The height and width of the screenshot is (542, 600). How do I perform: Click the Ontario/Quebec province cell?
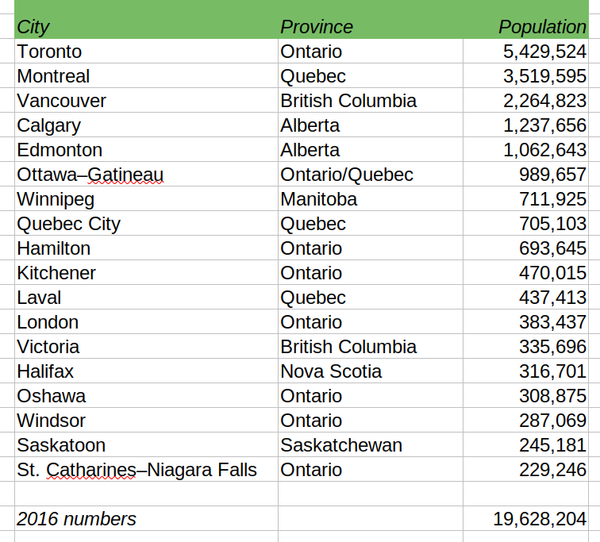pos(371,175)
